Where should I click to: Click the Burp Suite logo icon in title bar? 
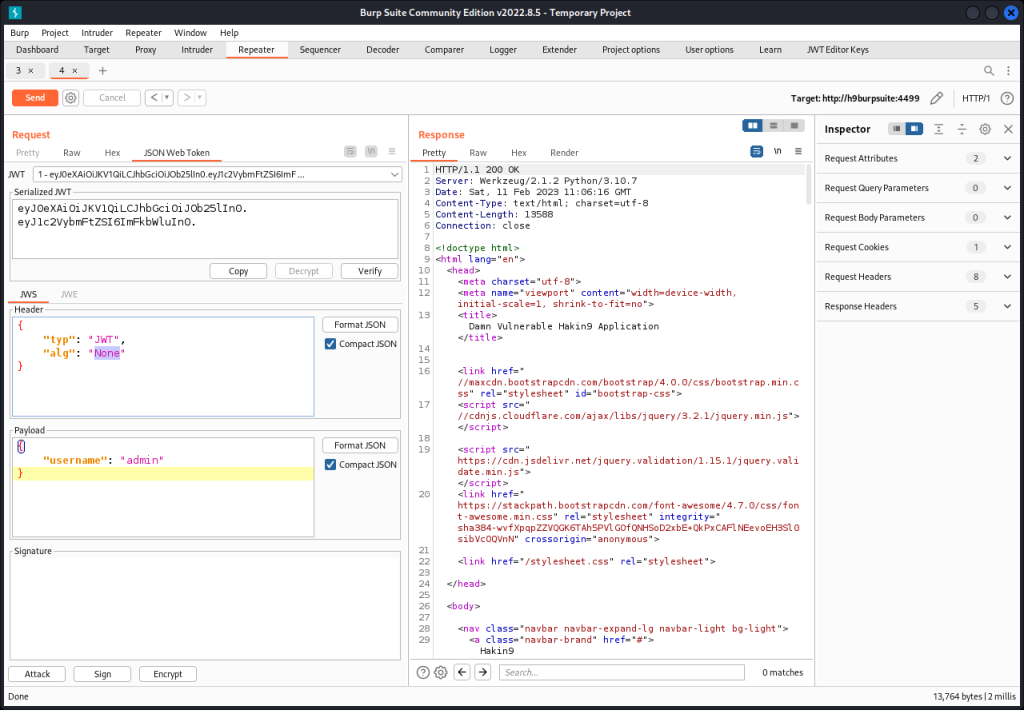14,12
